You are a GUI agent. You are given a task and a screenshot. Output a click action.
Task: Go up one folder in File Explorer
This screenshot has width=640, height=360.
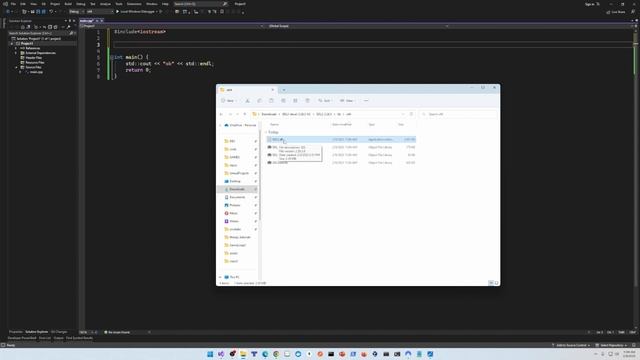pos(245,114)
